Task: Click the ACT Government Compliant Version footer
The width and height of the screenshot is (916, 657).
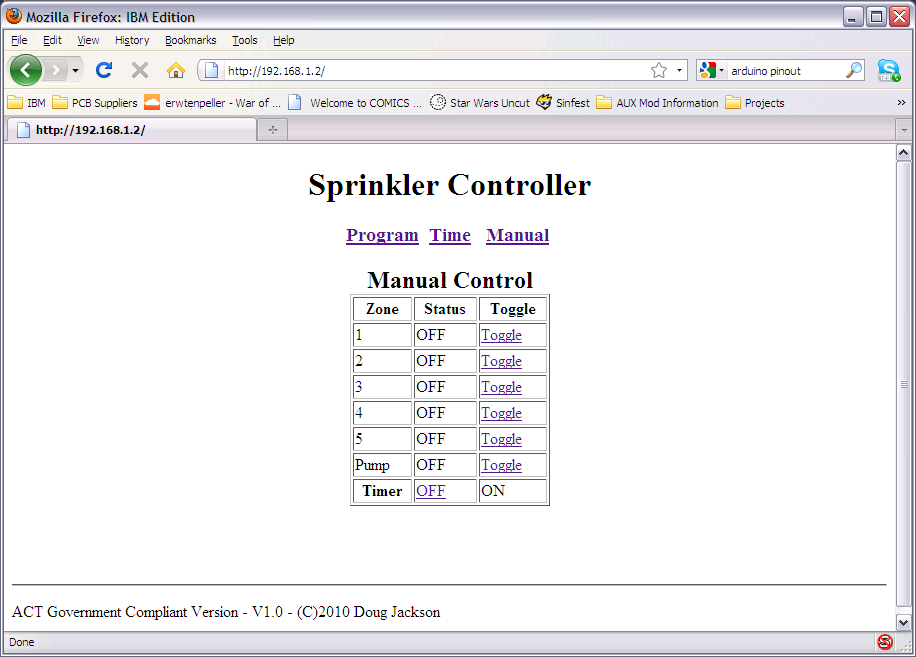Action: [x=226, y=612]
